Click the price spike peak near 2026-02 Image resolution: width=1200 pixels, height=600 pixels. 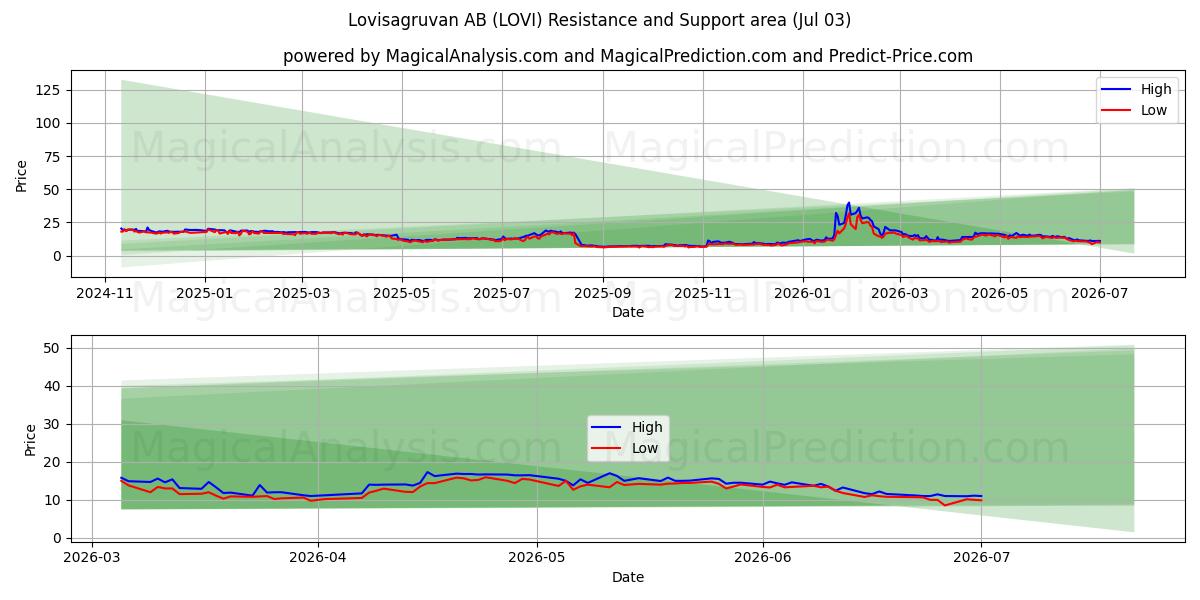849,203
